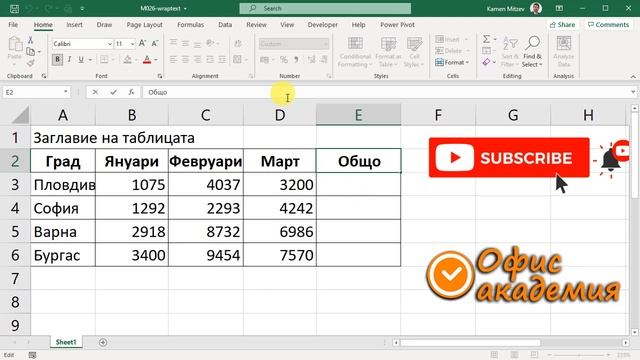Click the red Font Color icon
The height and width of the screenshot is (360, 640).
[147, 60]
